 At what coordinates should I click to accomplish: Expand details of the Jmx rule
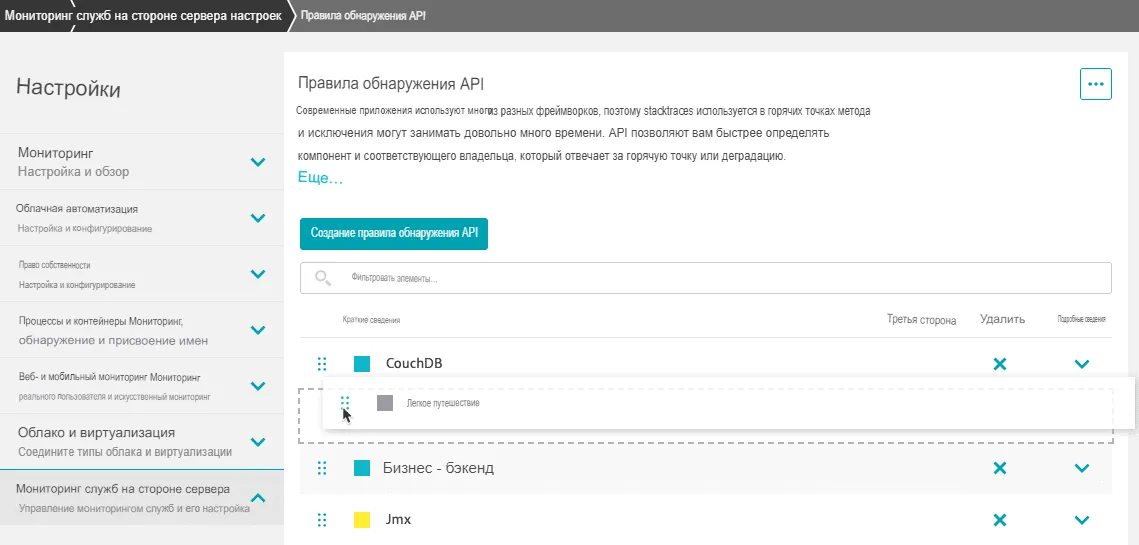coord(1081,520)
